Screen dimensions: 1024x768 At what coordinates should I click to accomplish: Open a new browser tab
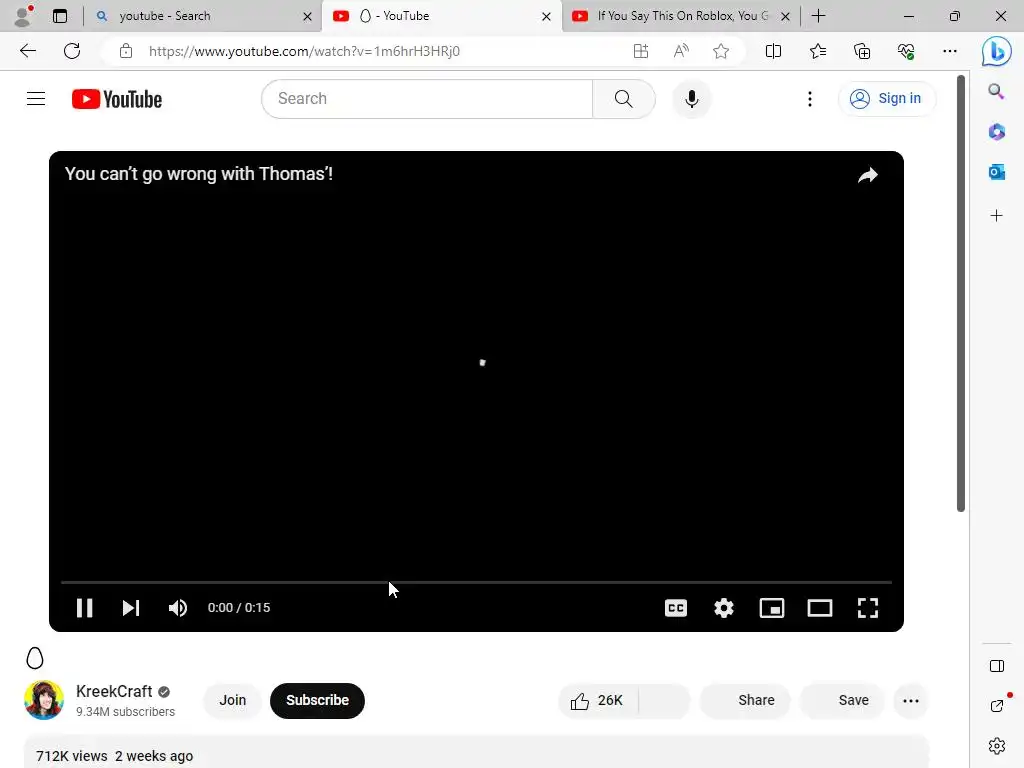click(818, 16)
